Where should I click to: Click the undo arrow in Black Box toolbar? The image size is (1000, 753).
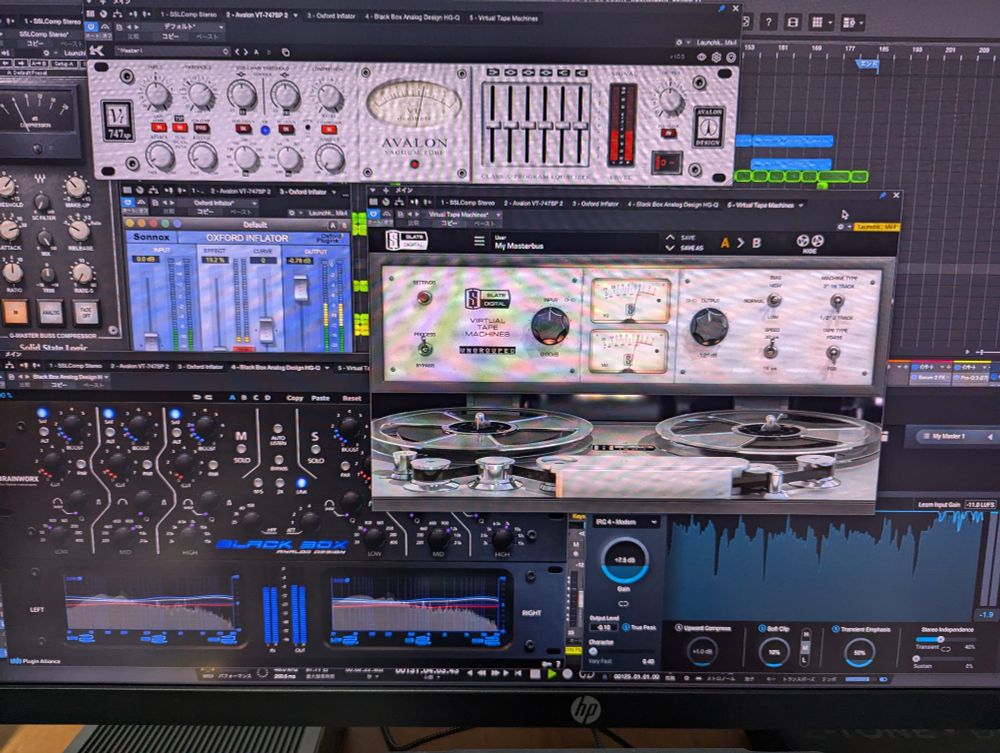click(x=196, y=397)
